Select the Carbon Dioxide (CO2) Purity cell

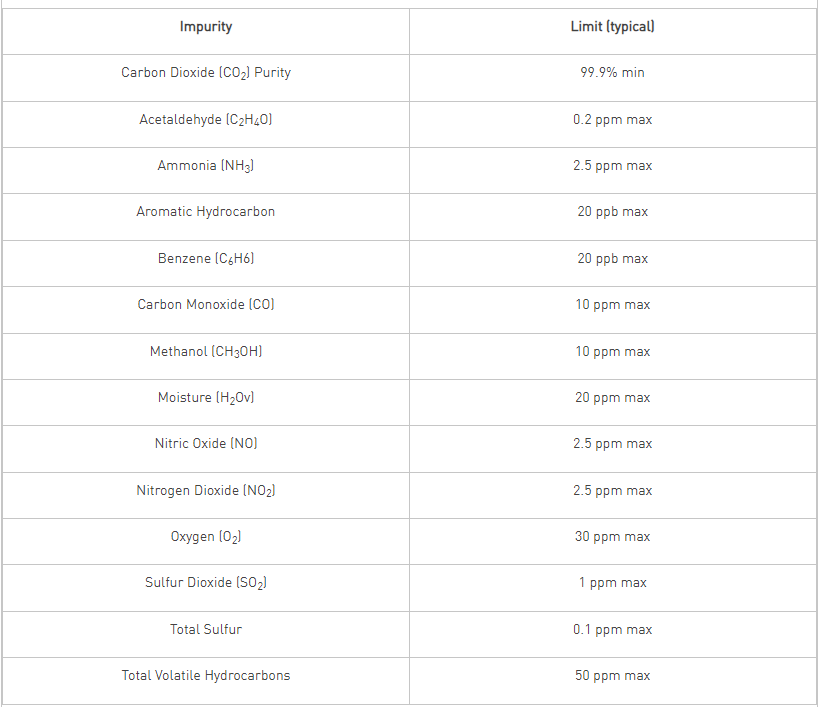coord(206,73)
